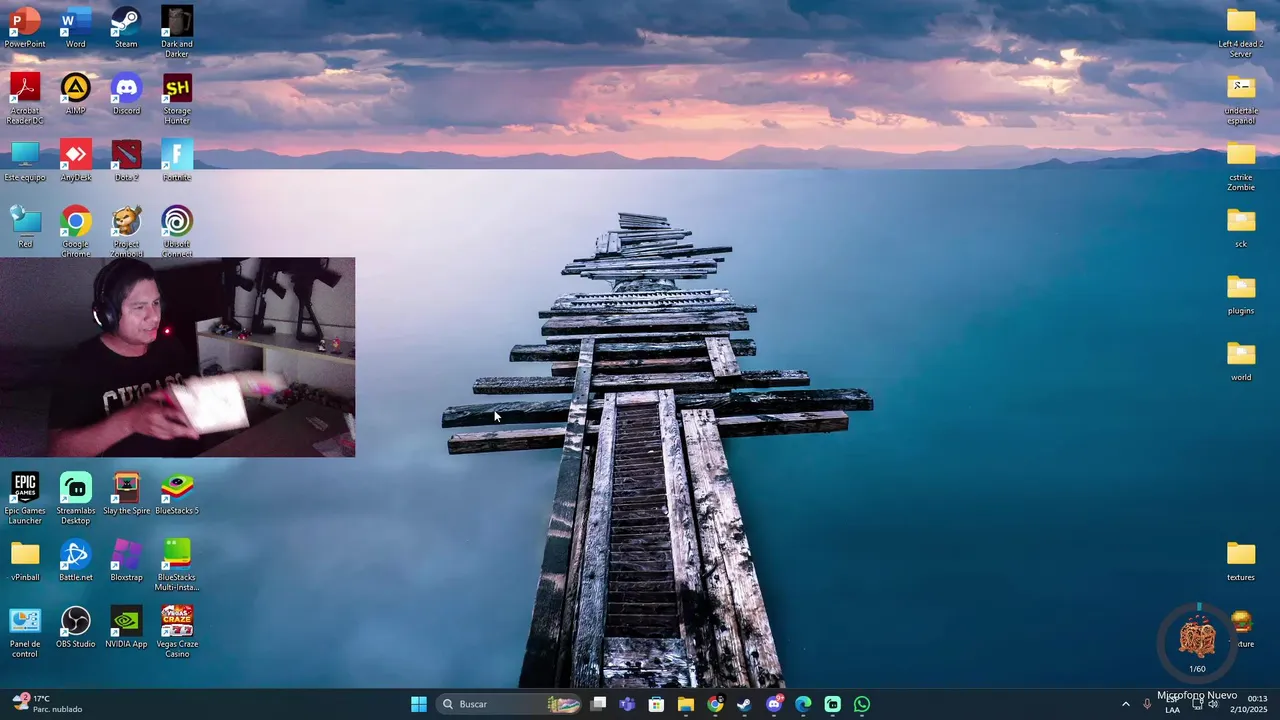This screenshot has width=1280, height=720.
Task: Click the Fortnite desktop icon
Action: (177, 161)
